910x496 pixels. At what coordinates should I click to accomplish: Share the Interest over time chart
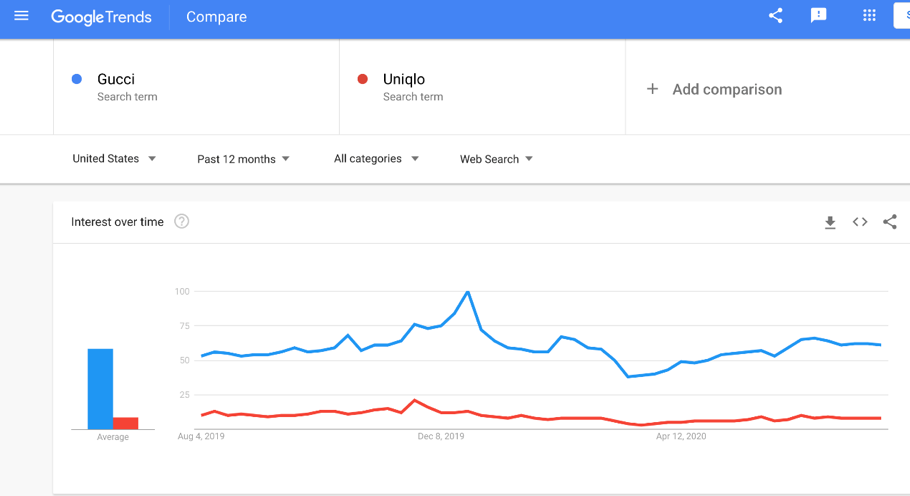tap(889, 222)
